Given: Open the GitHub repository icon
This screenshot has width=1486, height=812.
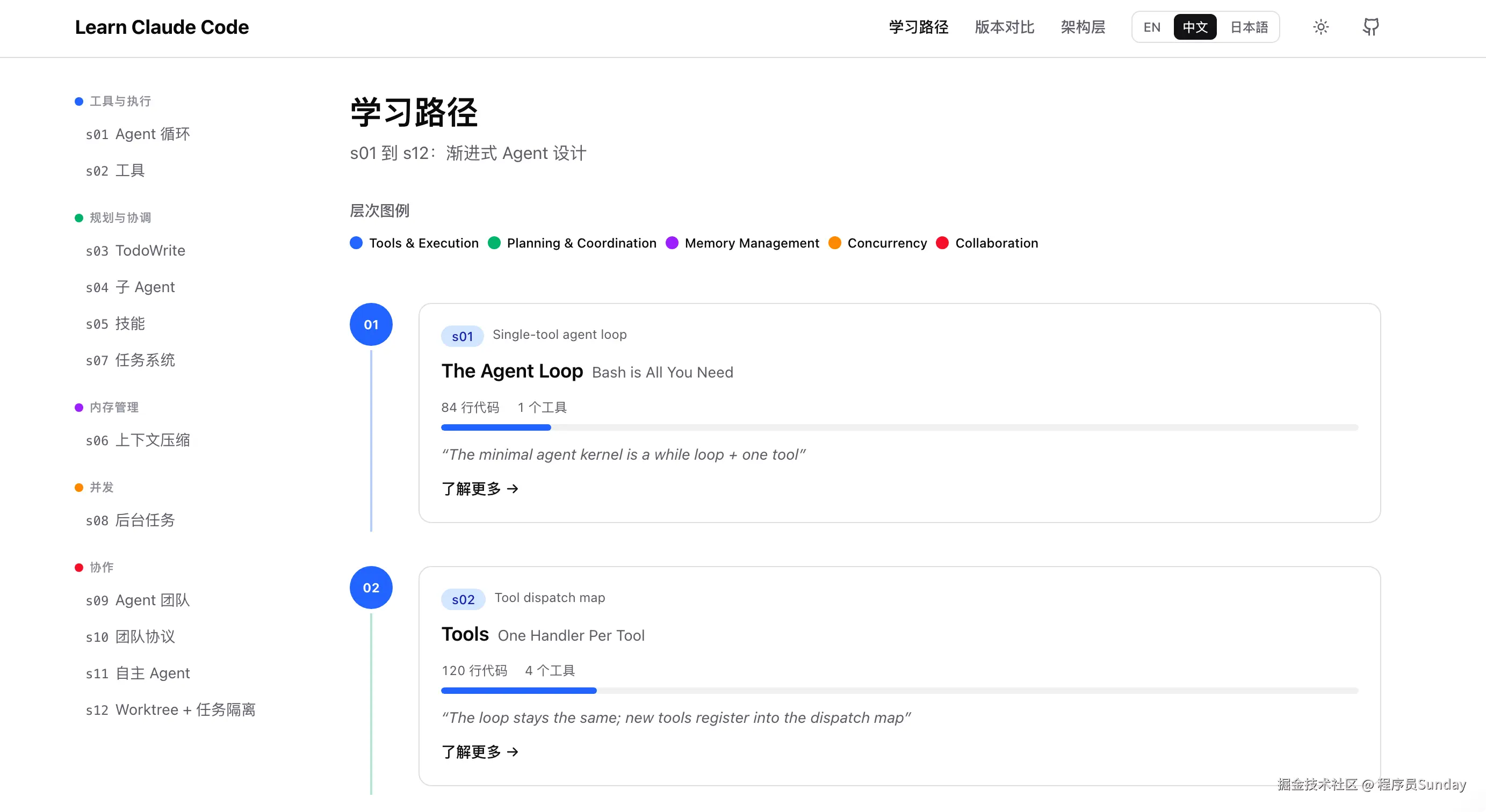Looking at the screenshot, I should [1370, 27].
